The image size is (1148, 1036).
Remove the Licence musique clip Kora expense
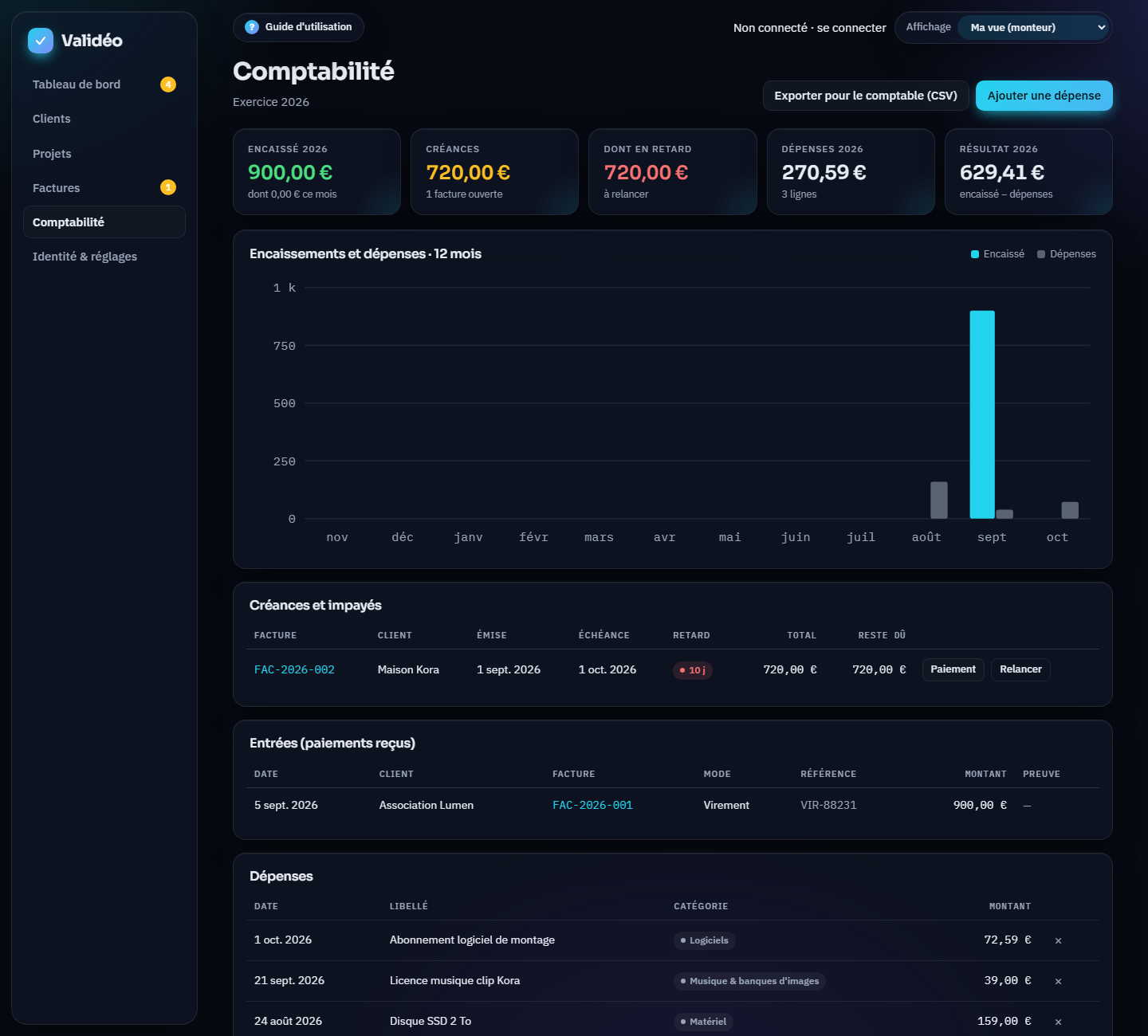tap(1058, 981)
